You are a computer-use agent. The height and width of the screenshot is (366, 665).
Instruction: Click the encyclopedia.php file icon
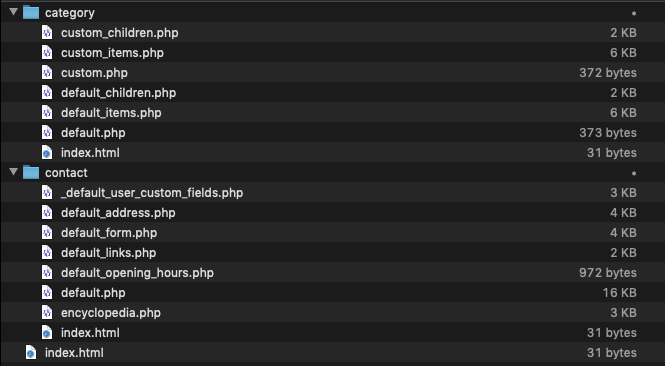[47, 313]
